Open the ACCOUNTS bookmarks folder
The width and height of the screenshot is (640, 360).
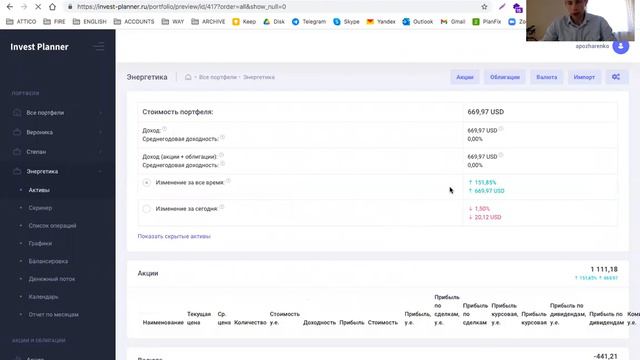(x=134, y=22)
